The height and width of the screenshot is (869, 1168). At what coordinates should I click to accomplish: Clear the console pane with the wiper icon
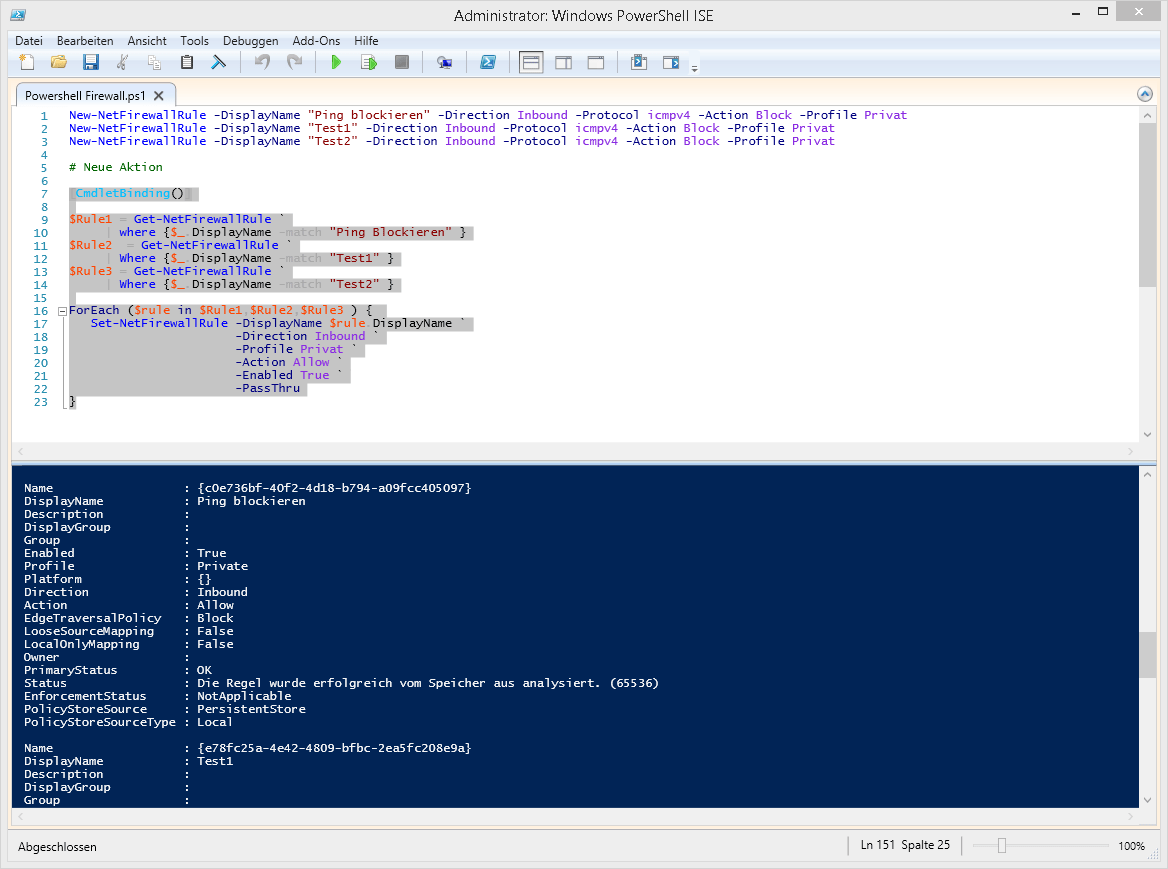[x=218, y=63]
